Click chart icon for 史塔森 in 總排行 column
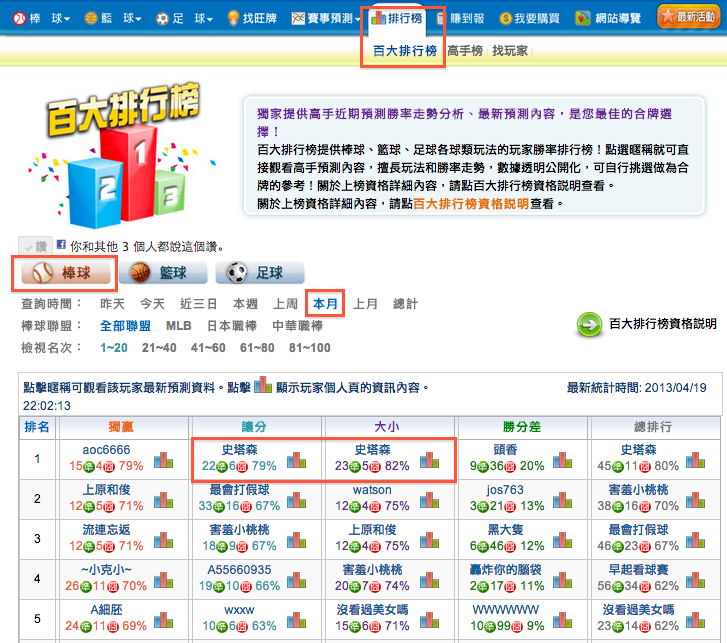 click(x=695, y=460)
